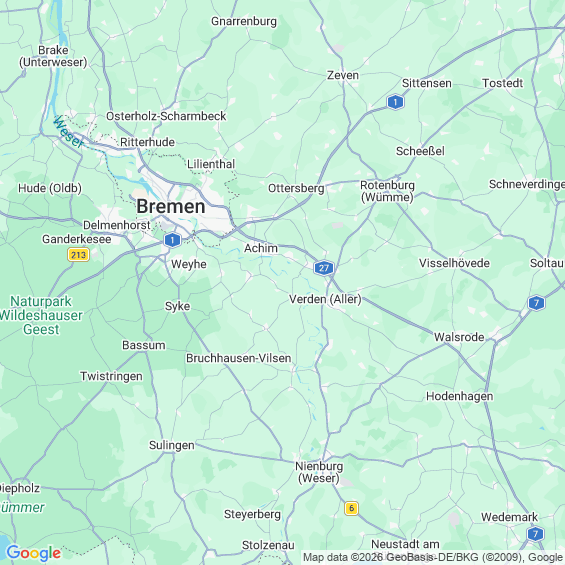This screenshot has height=565, width=565.
Task: Click the Sulingen town label
Action: click(172, 445)
